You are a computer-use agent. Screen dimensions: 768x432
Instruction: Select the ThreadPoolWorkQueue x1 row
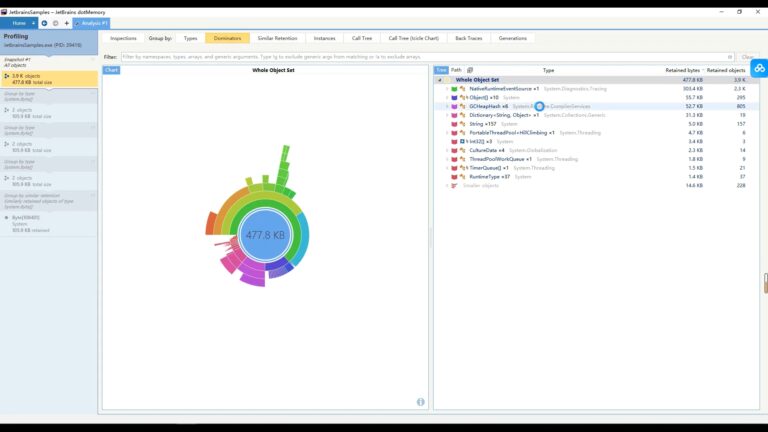point(595,159)
